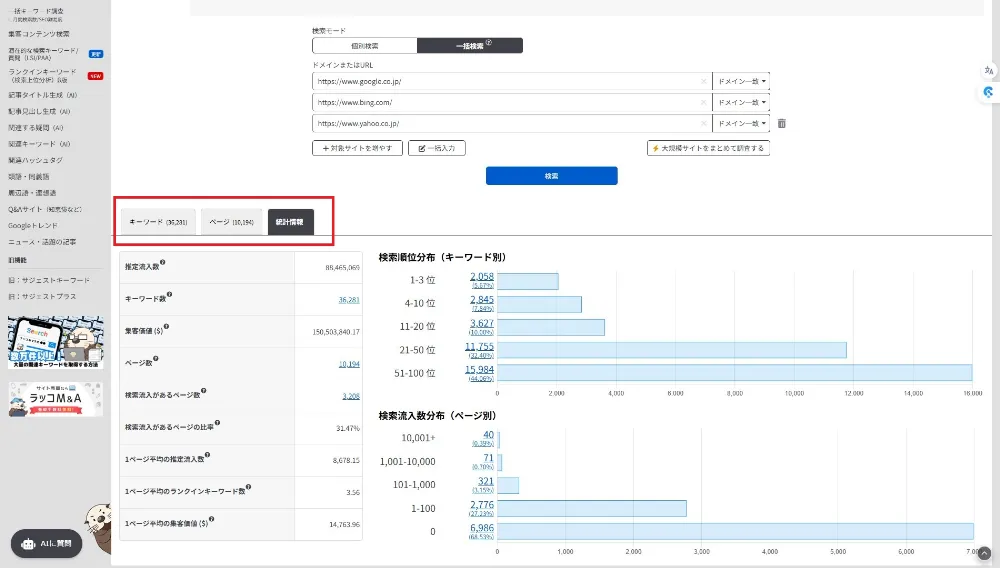Select the 一括検索 search mode
Image resolution: width=1000 pixels, height=568 pixels.
tap(470, 46)
